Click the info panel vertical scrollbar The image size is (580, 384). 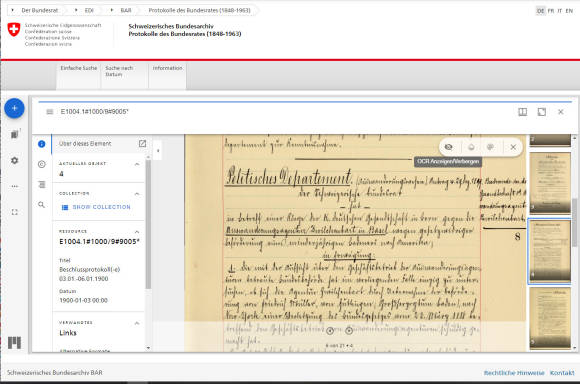[148, 224]
